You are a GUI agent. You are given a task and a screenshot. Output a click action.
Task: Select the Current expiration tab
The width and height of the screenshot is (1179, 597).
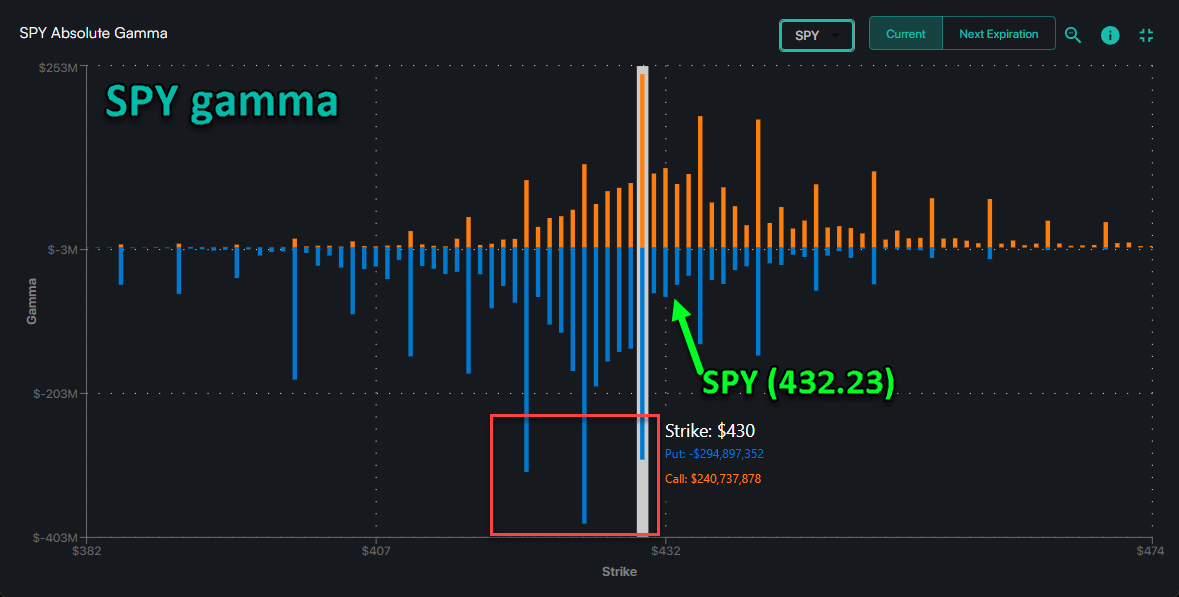pyautogui.click(x=905, y=34)
